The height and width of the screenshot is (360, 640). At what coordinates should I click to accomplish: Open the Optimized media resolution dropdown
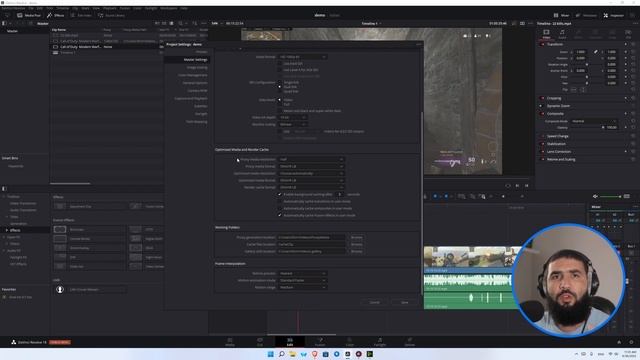tap(311, 173)
